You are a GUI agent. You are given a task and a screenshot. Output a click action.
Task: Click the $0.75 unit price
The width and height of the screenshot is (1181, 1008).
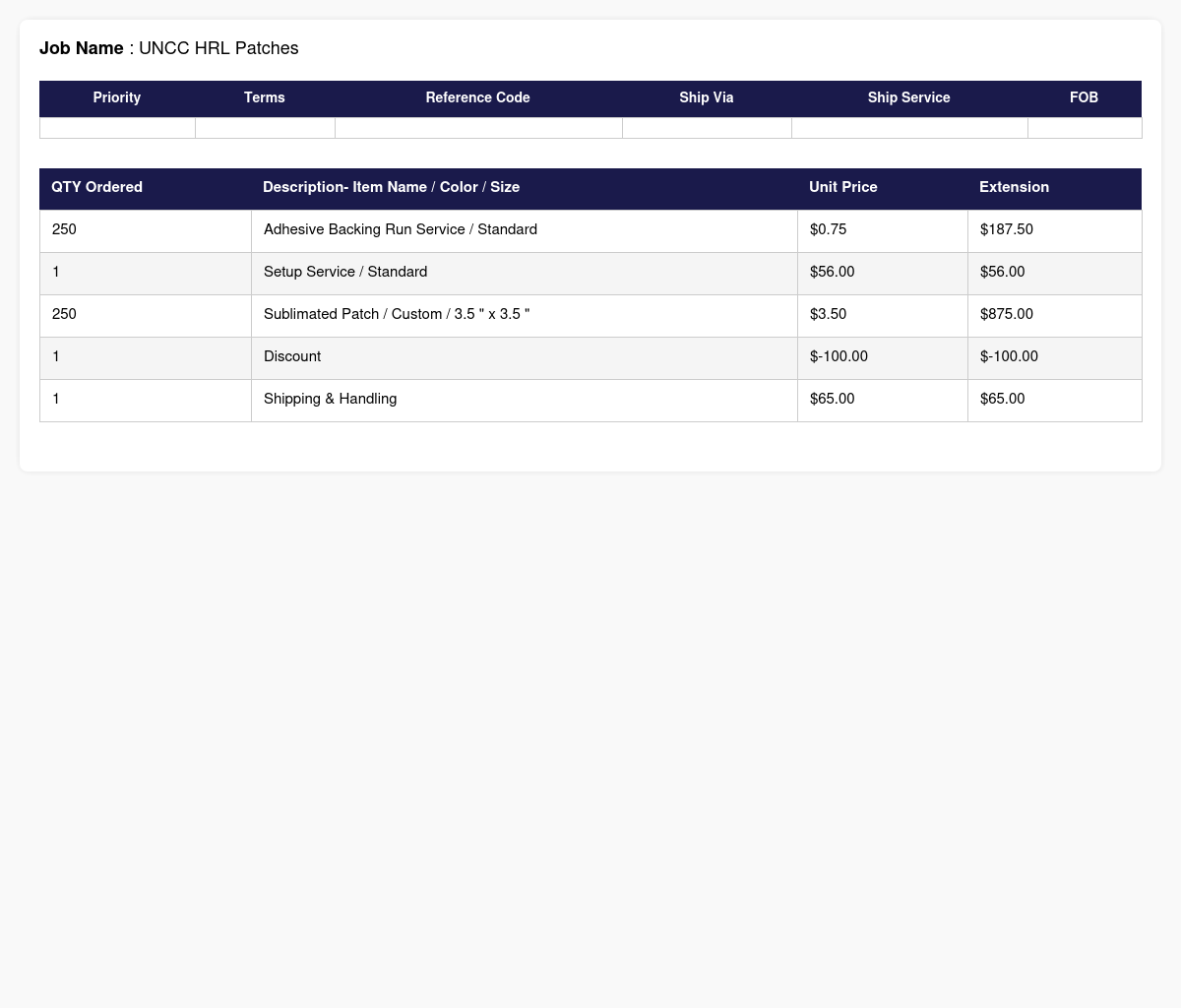tap(828, 229)
